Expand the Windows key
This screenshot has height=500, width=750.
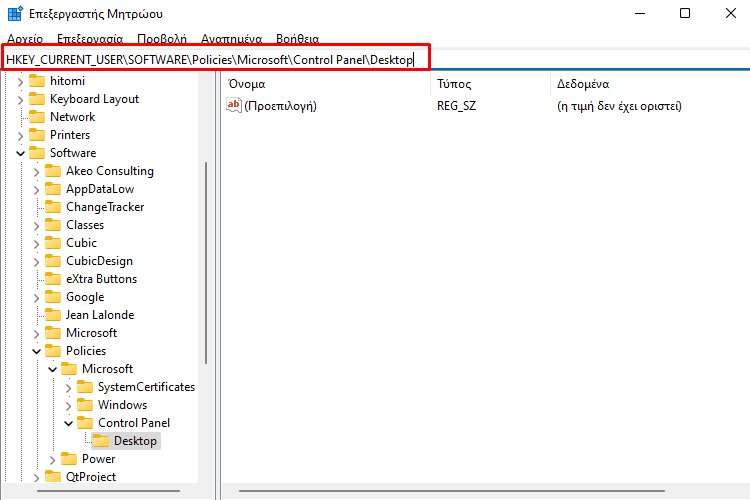coord(68,406)
